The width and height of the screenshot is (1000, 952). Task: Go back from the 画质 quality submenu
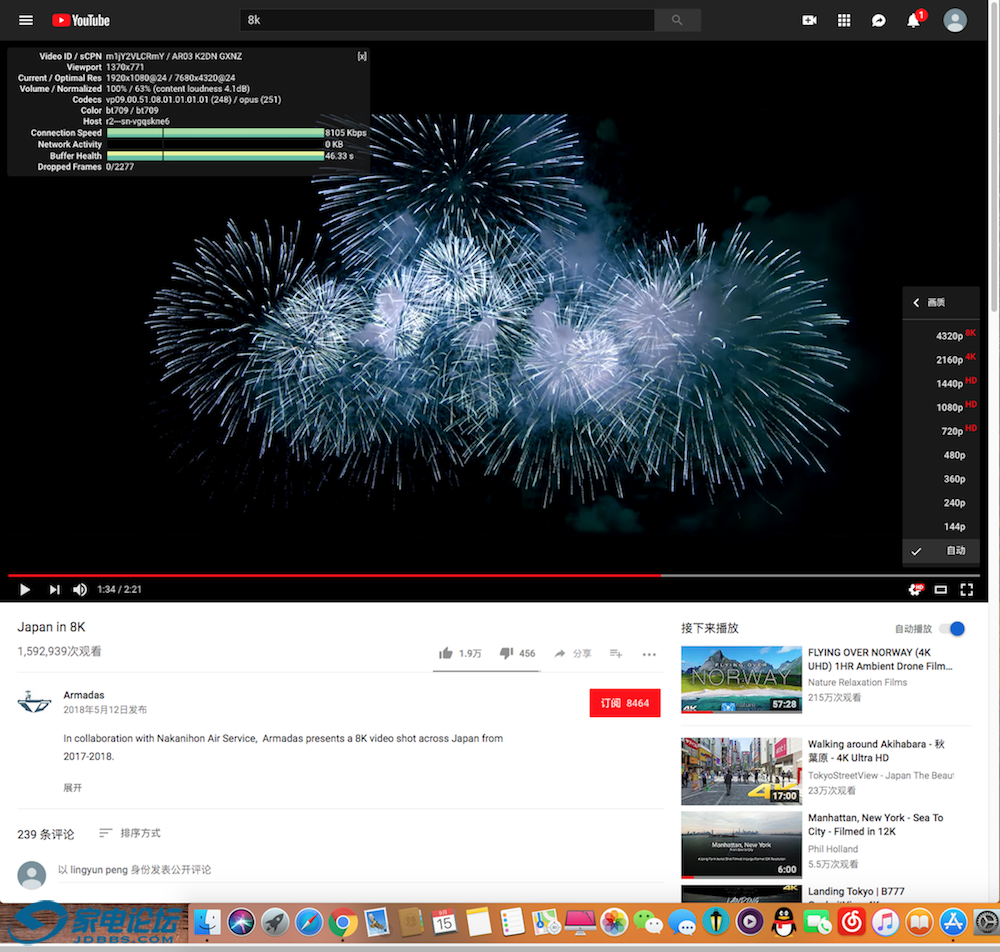pos(916,302)
